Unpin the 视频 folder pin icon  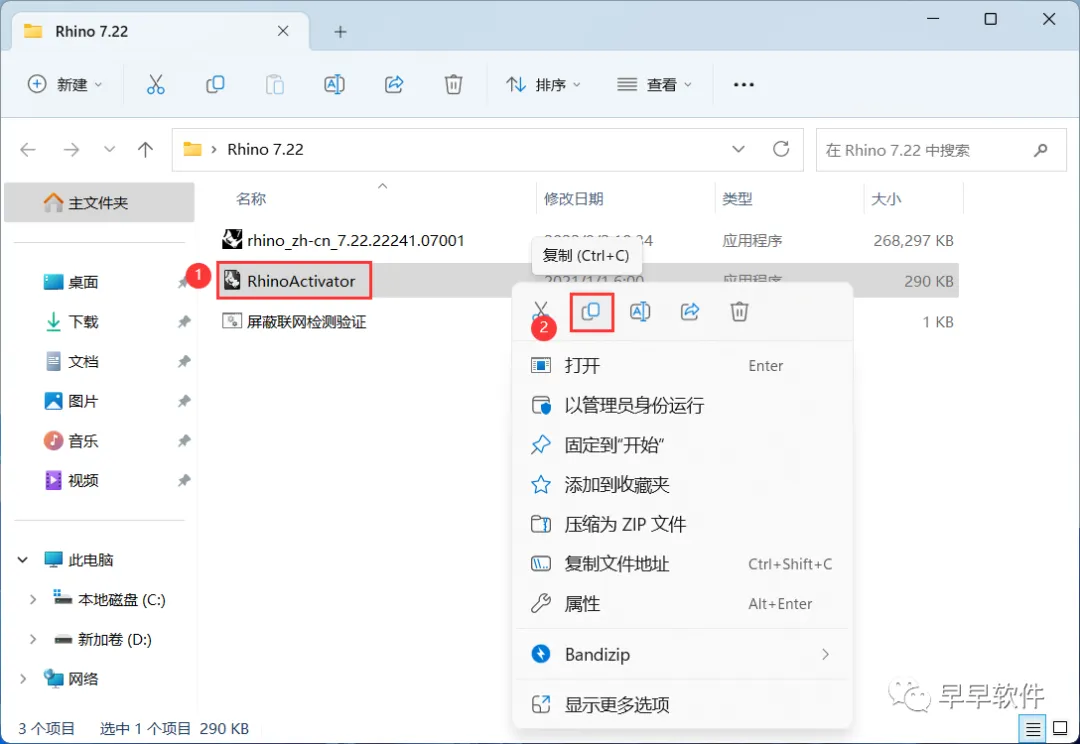184,480
